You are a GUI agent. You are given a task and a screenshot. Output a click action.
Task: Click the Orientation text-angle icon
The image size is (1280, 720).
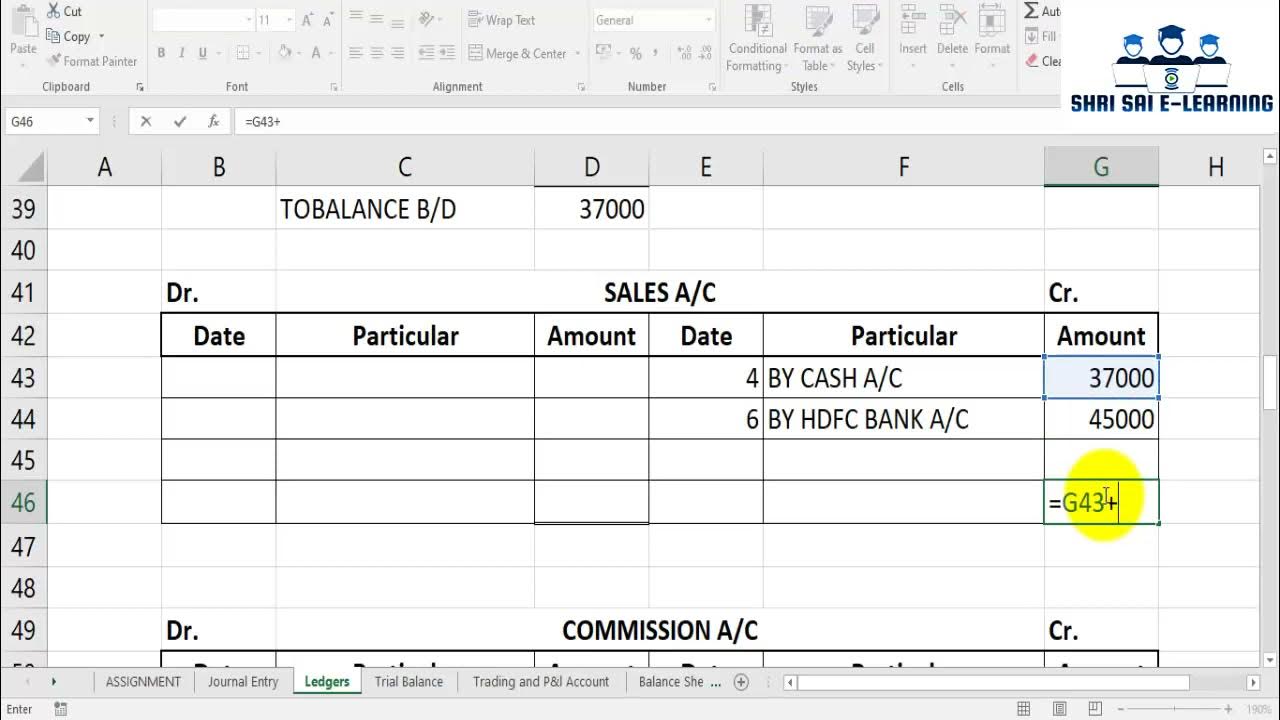[427, 19]
